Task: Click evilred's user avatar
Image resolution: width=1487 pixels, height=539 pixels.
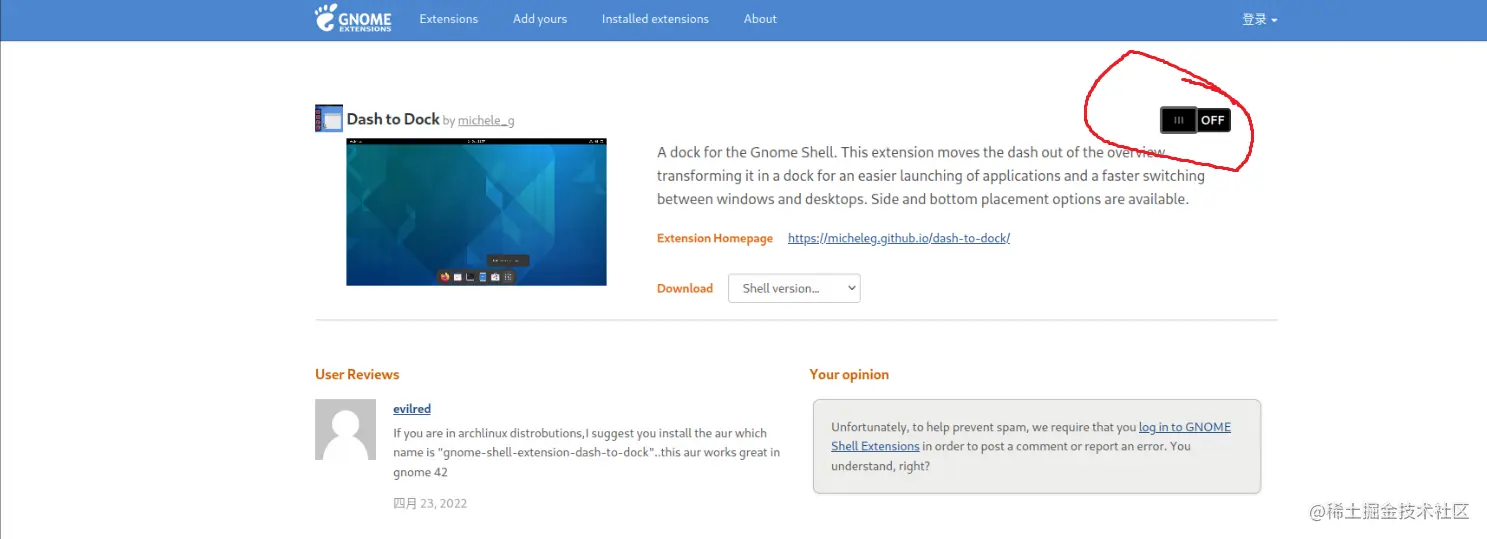Action: pyautogui.click(x=345, y=429)
